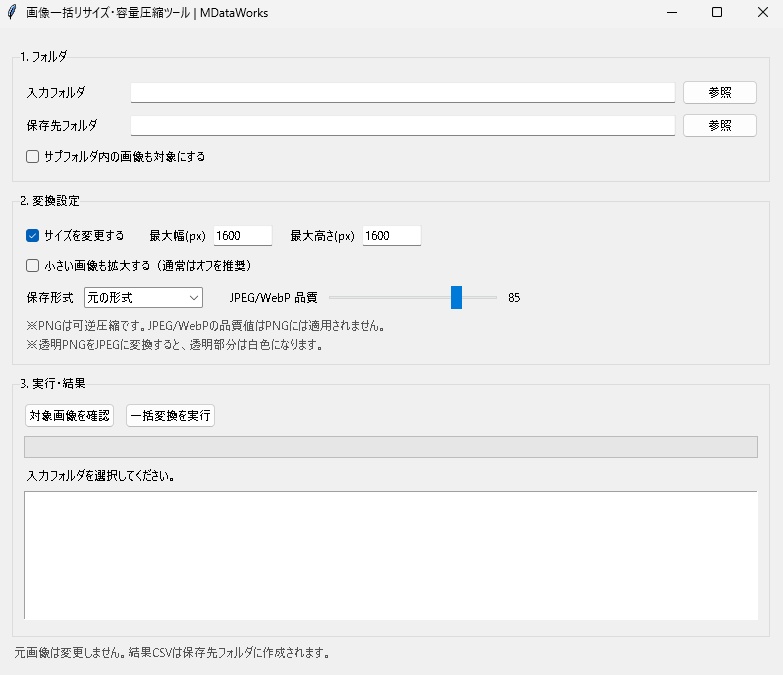Click footer text 元画像は変更しません

172,653
